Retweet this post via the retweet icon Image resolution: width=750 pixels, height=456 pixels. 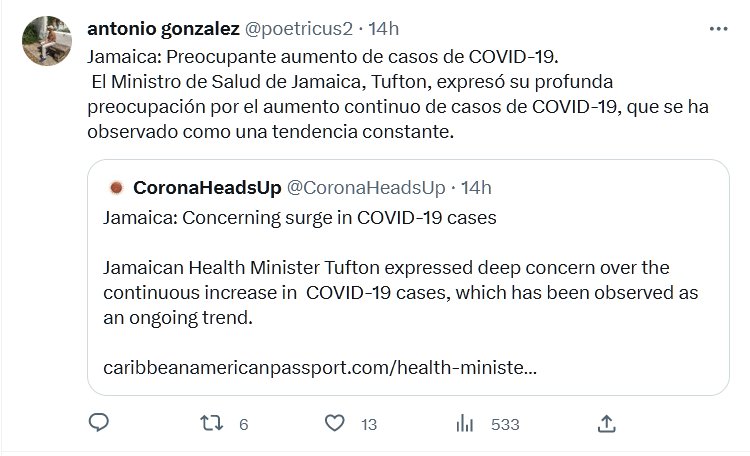[x=211, y=423]
